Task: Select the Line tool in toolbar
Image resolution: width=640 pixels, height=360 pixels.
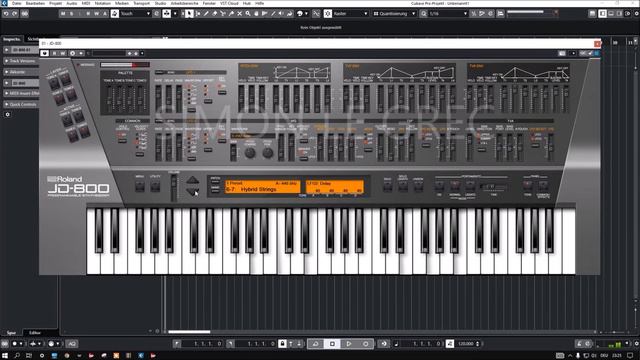Action: (x=273, y=13)
